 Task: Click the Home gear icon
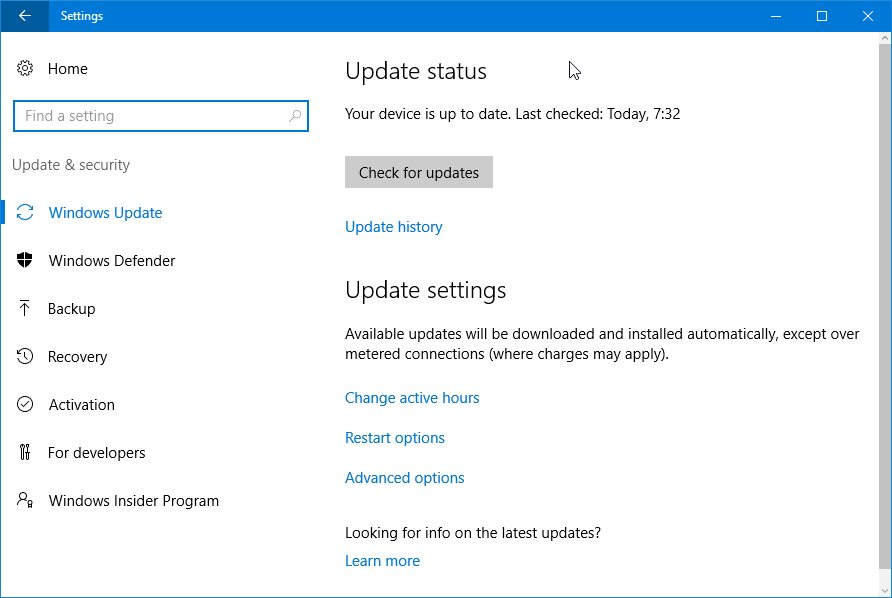click(24, 68)
